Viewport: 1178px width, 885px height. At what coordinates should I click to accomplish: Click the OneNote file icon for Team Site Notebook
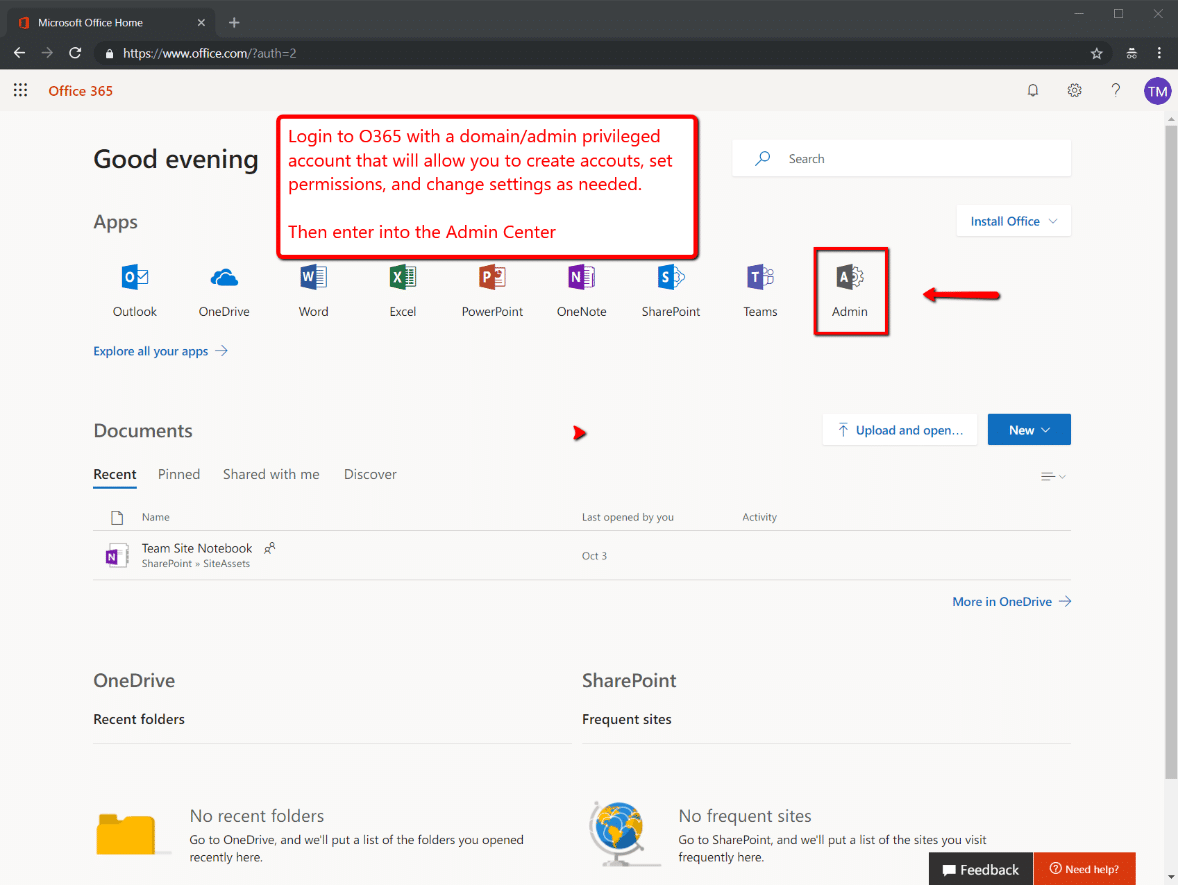pyautogui.click(x=116, y=555)
